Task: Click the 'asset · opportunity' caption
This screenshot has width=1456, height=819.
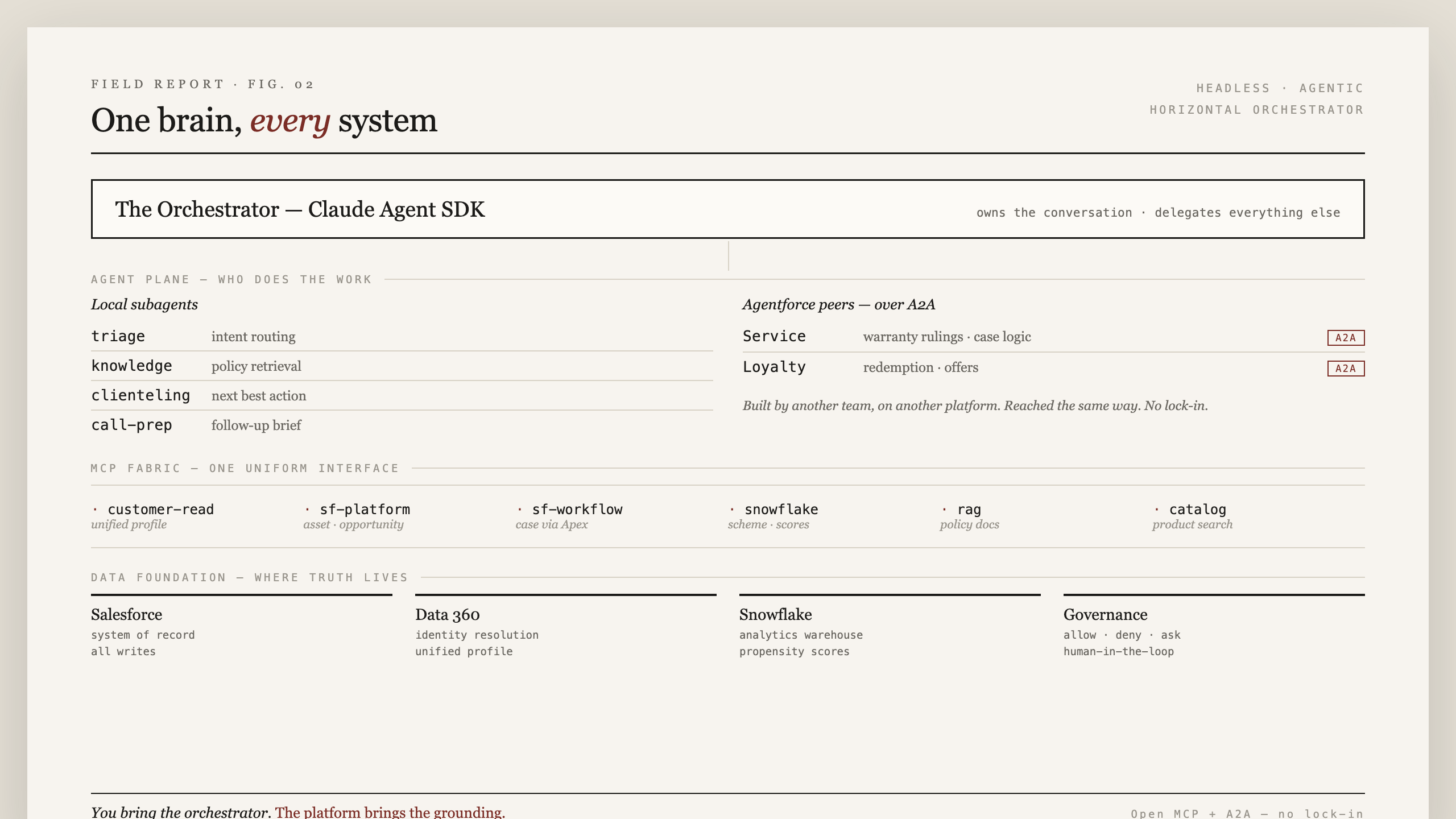Action: point(353,524)
